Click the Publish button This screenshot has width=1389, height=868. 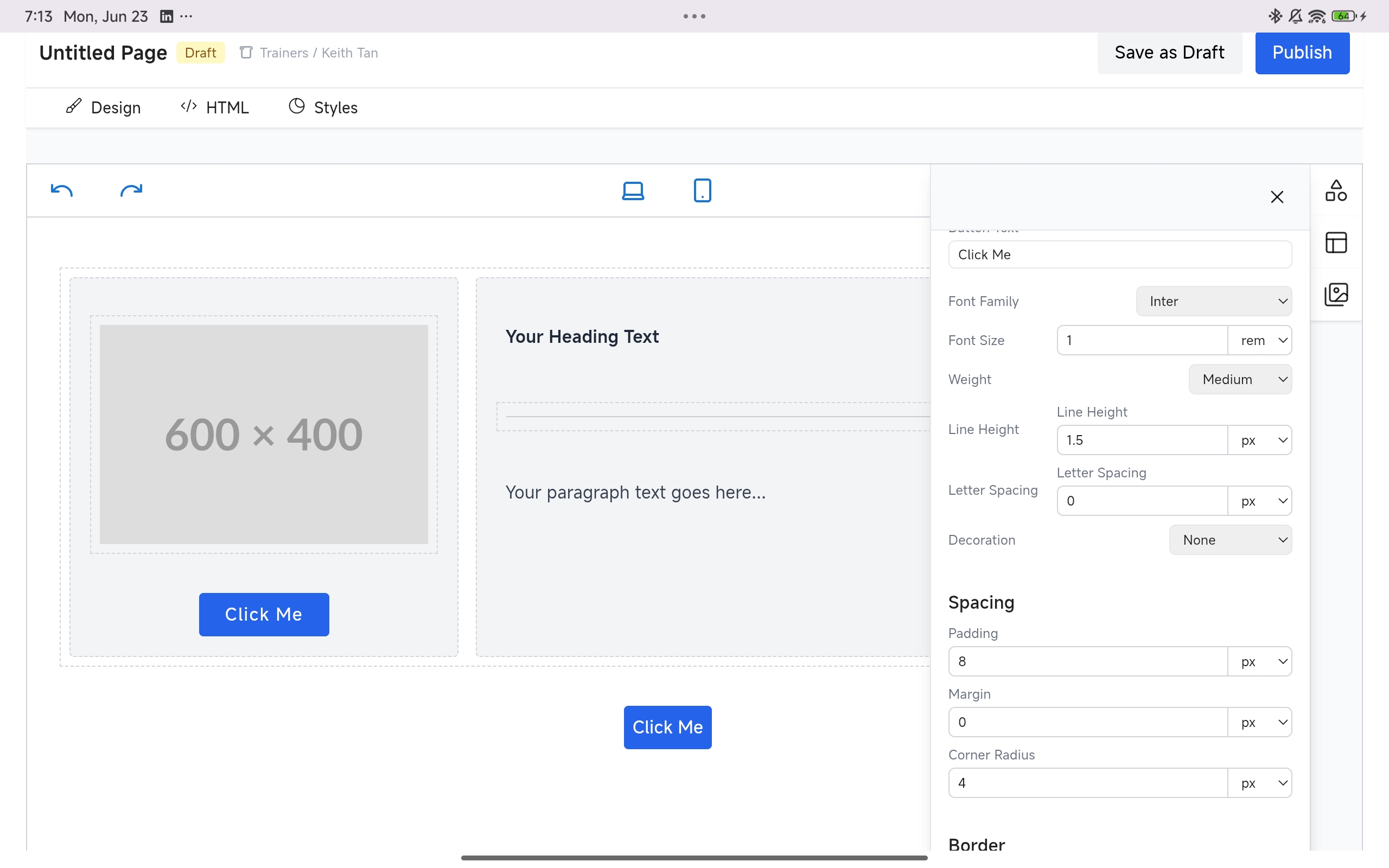point(1302,52)
